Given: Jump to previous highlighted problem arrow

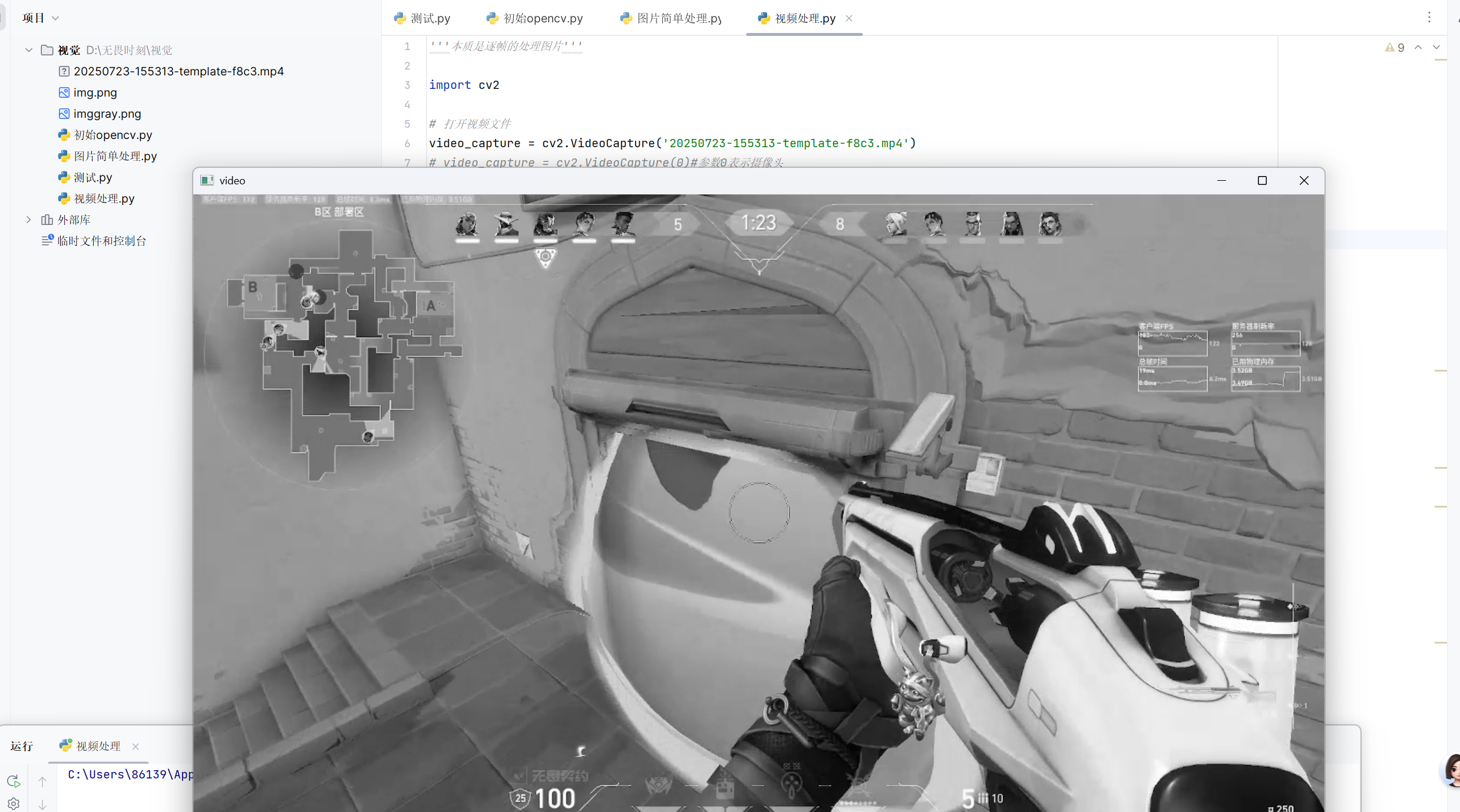Looking at the screenshot, I should 1418,47.
